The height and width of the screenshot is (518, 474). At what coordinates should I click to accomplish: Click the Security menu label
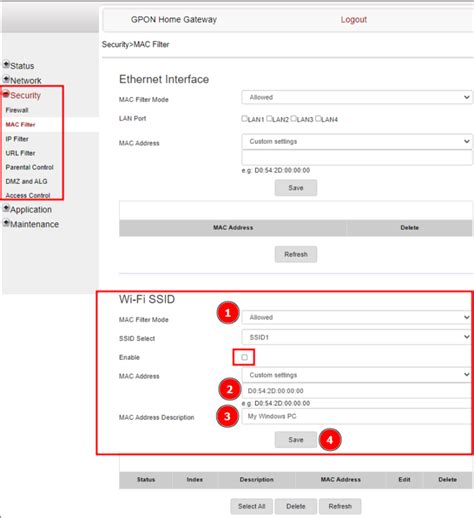point(25,95)
